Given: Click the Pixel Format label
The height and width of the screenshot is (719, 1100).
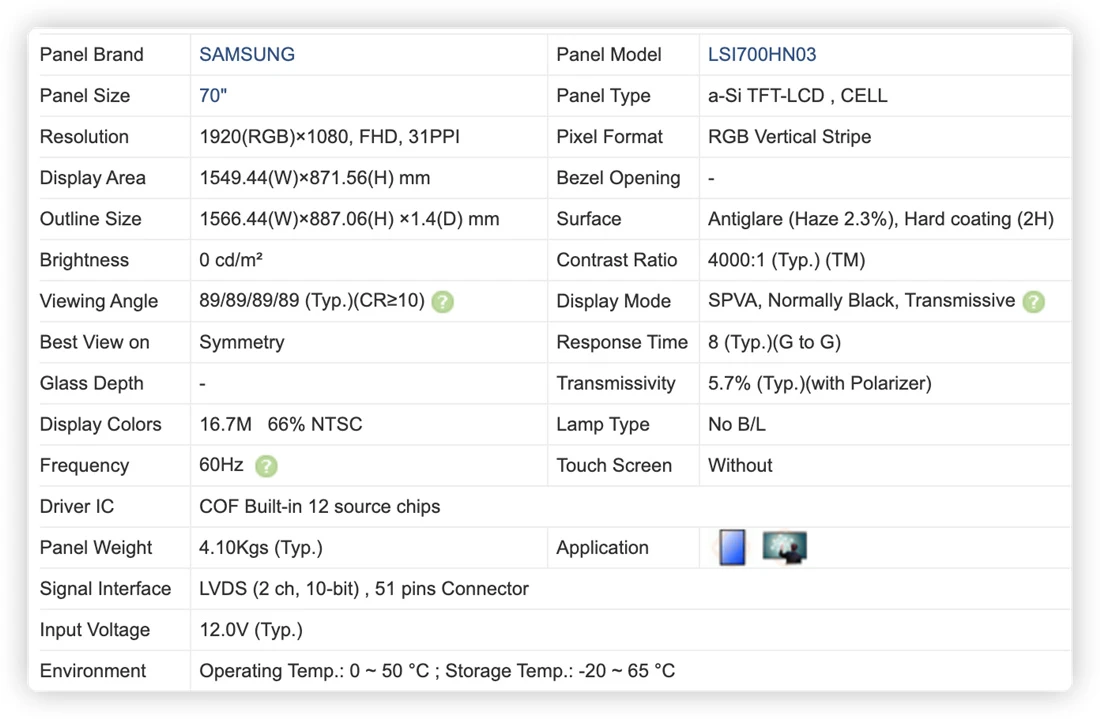Looking at the screenshot, I should pyautogui.click(x=610, y=137).
